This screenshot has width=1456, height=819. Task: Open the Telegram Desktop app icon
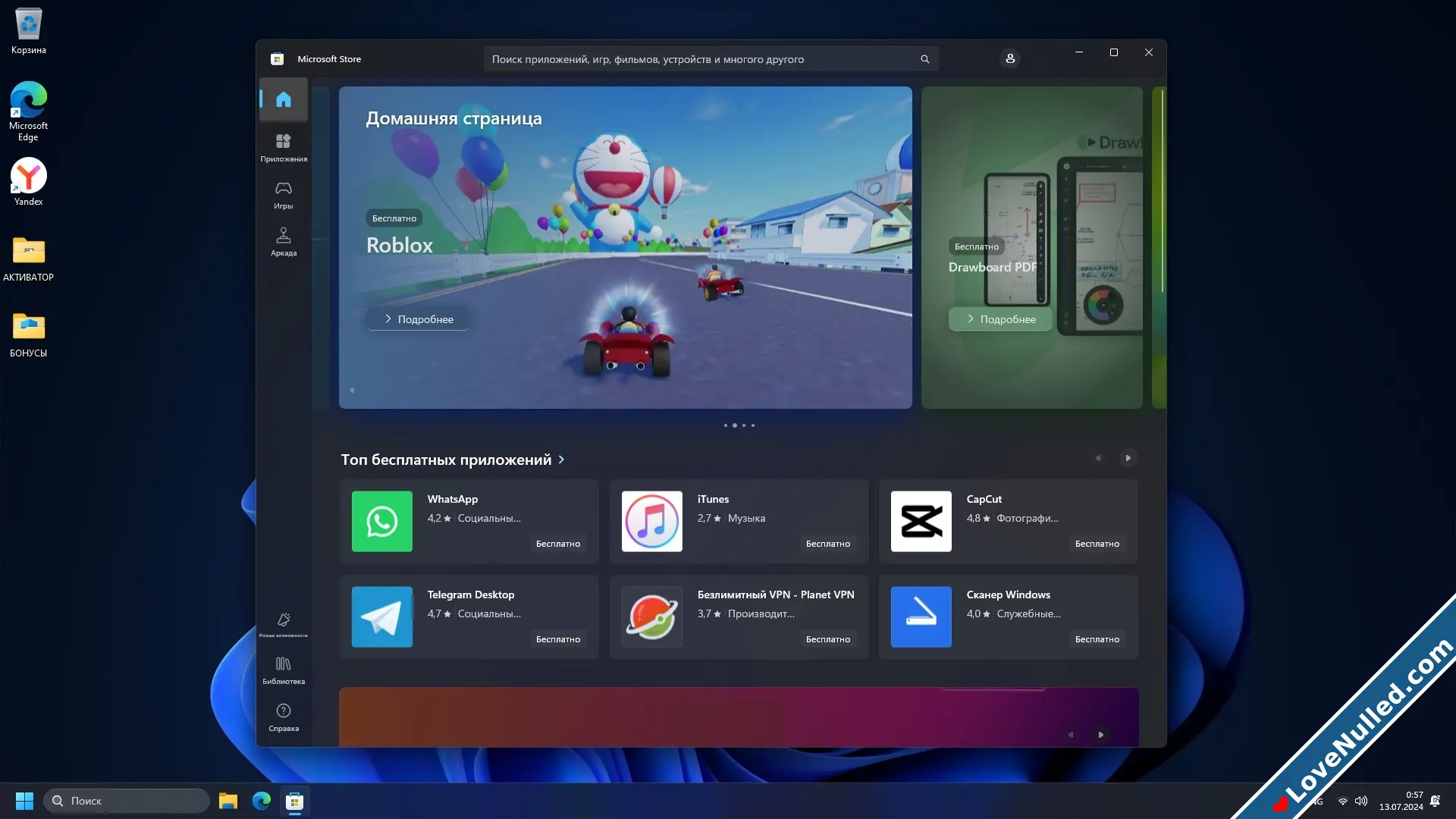[x=381, y=617]
